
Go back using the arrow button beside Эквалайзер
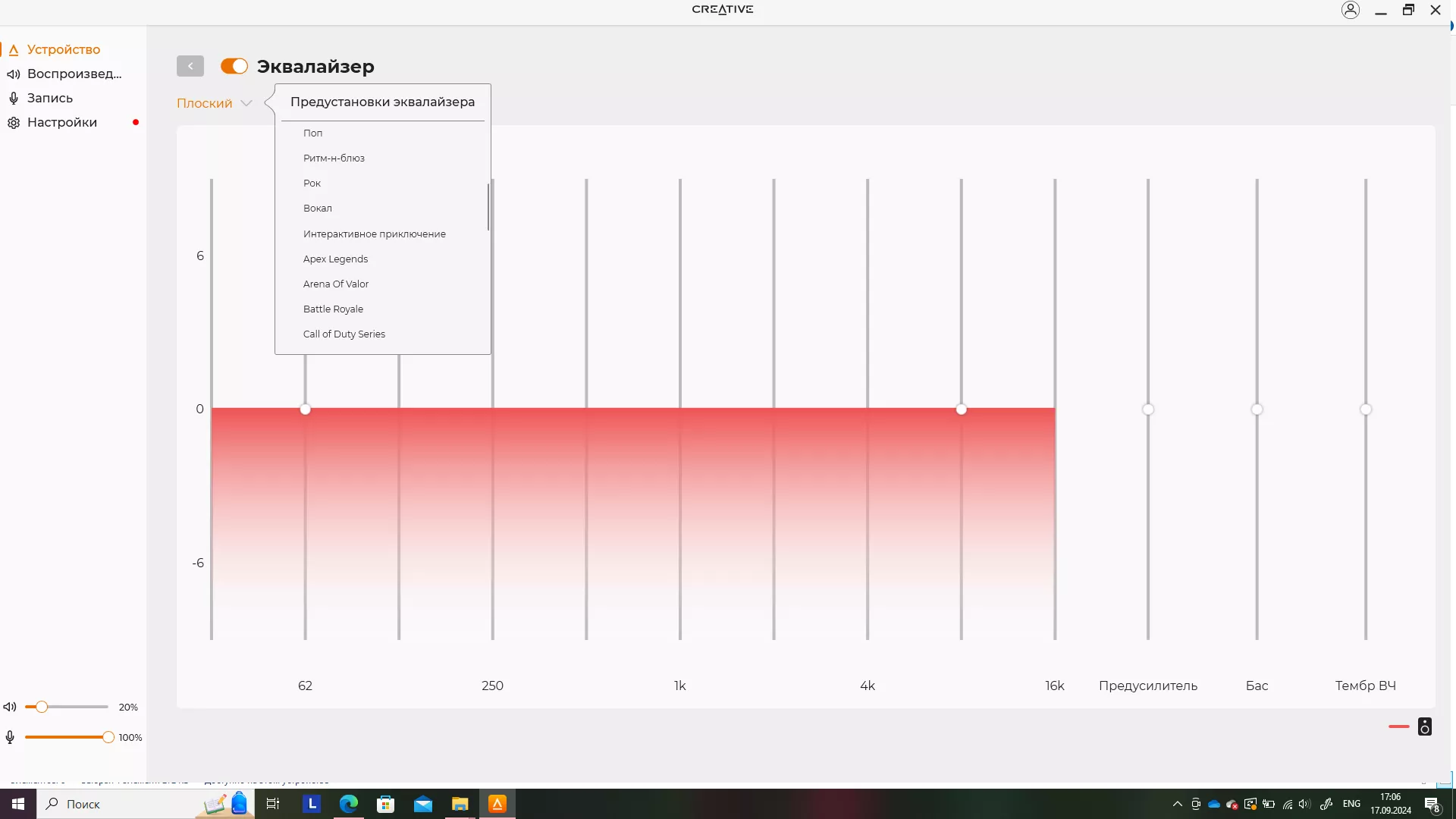190,66
